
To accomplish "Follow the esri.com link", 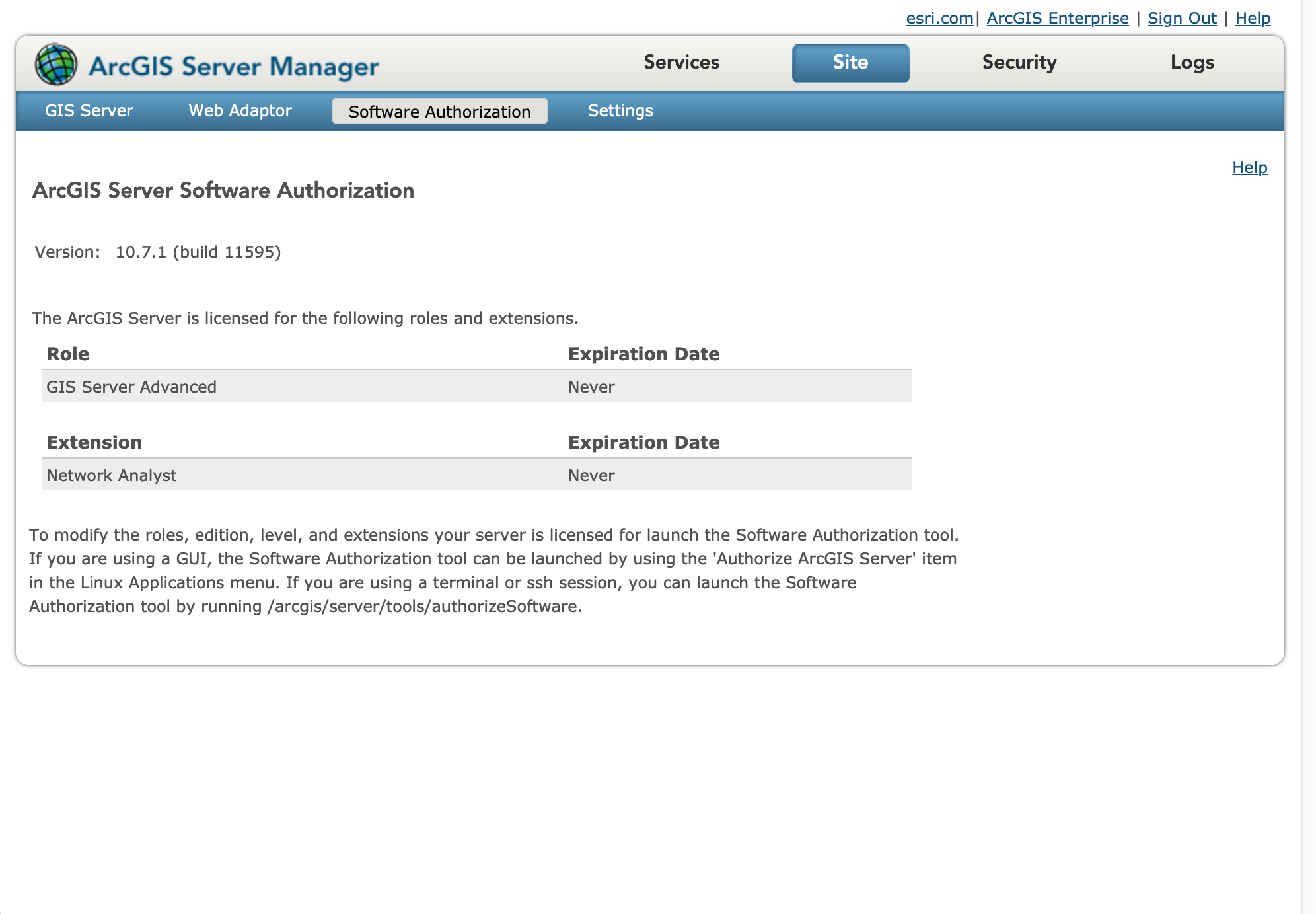I will click(939, 18).
